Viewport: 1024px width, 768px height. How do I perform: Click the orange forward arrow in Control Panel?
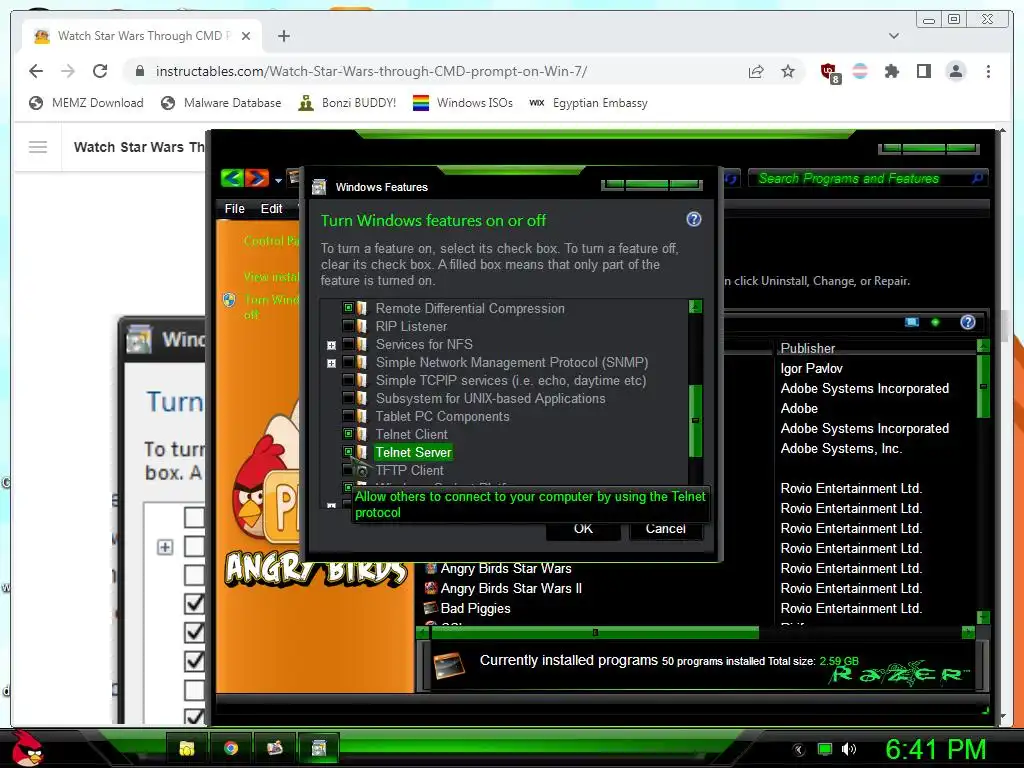[x=257, y=178]
